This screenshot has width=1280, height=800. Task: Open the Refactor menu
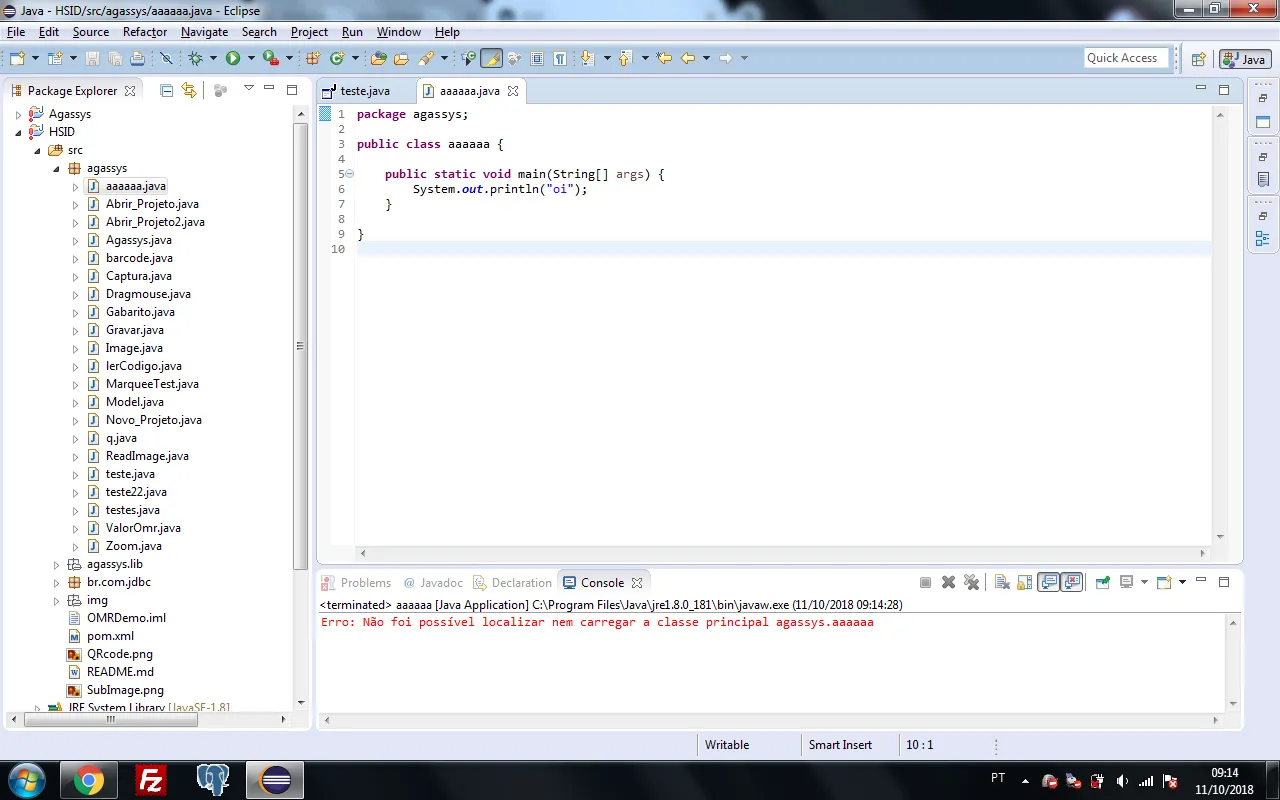point(145,32)
